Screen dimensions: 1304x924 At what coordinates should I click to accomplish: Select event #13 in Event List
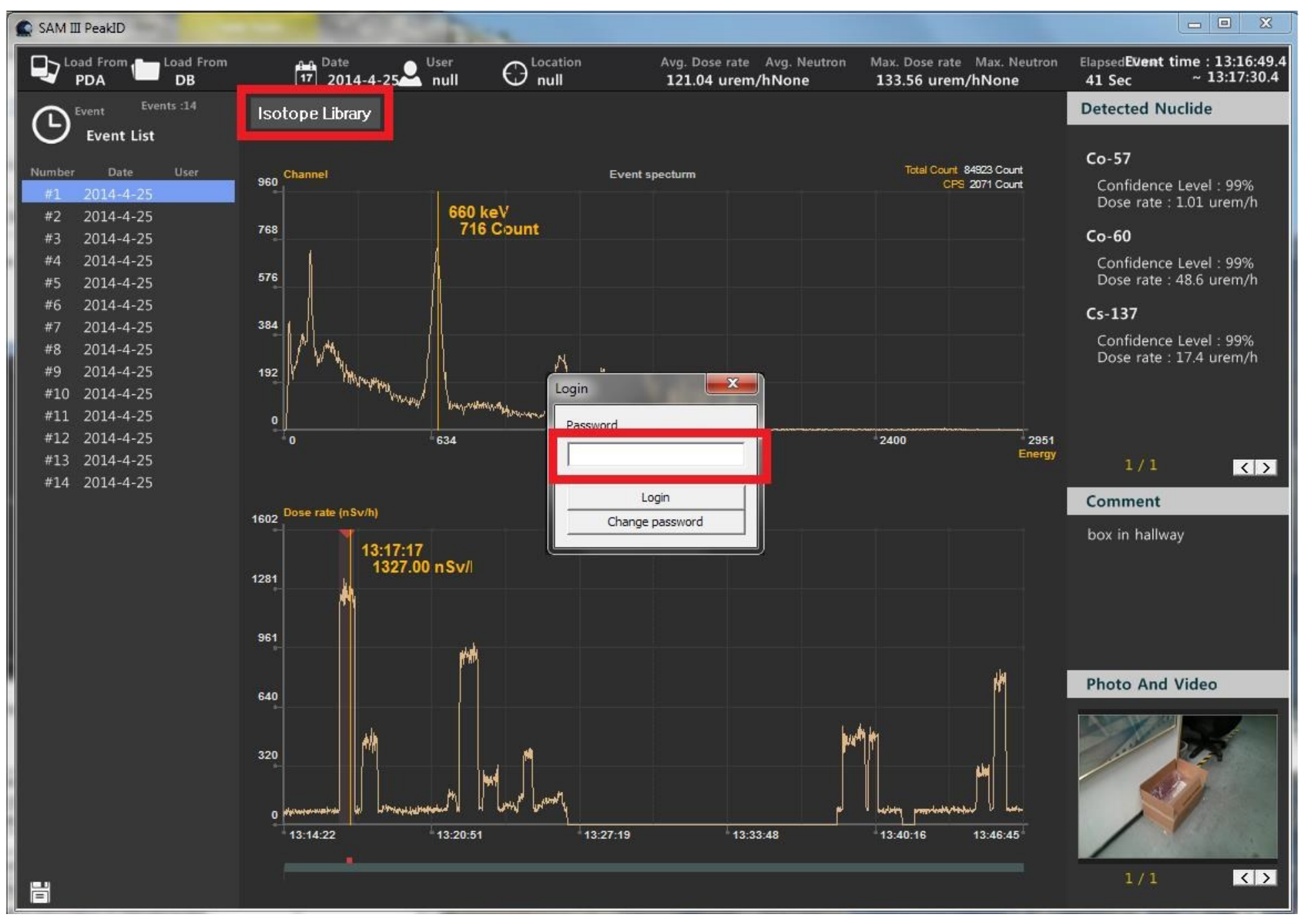click(128, 461)
